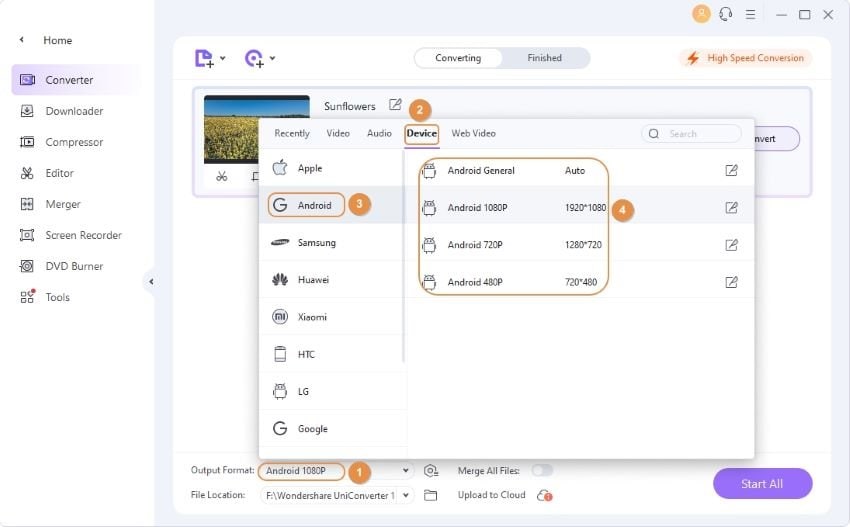The image size is (850, 527).
Task: Browse output folder icon
Action: click(x=430, y=495)
